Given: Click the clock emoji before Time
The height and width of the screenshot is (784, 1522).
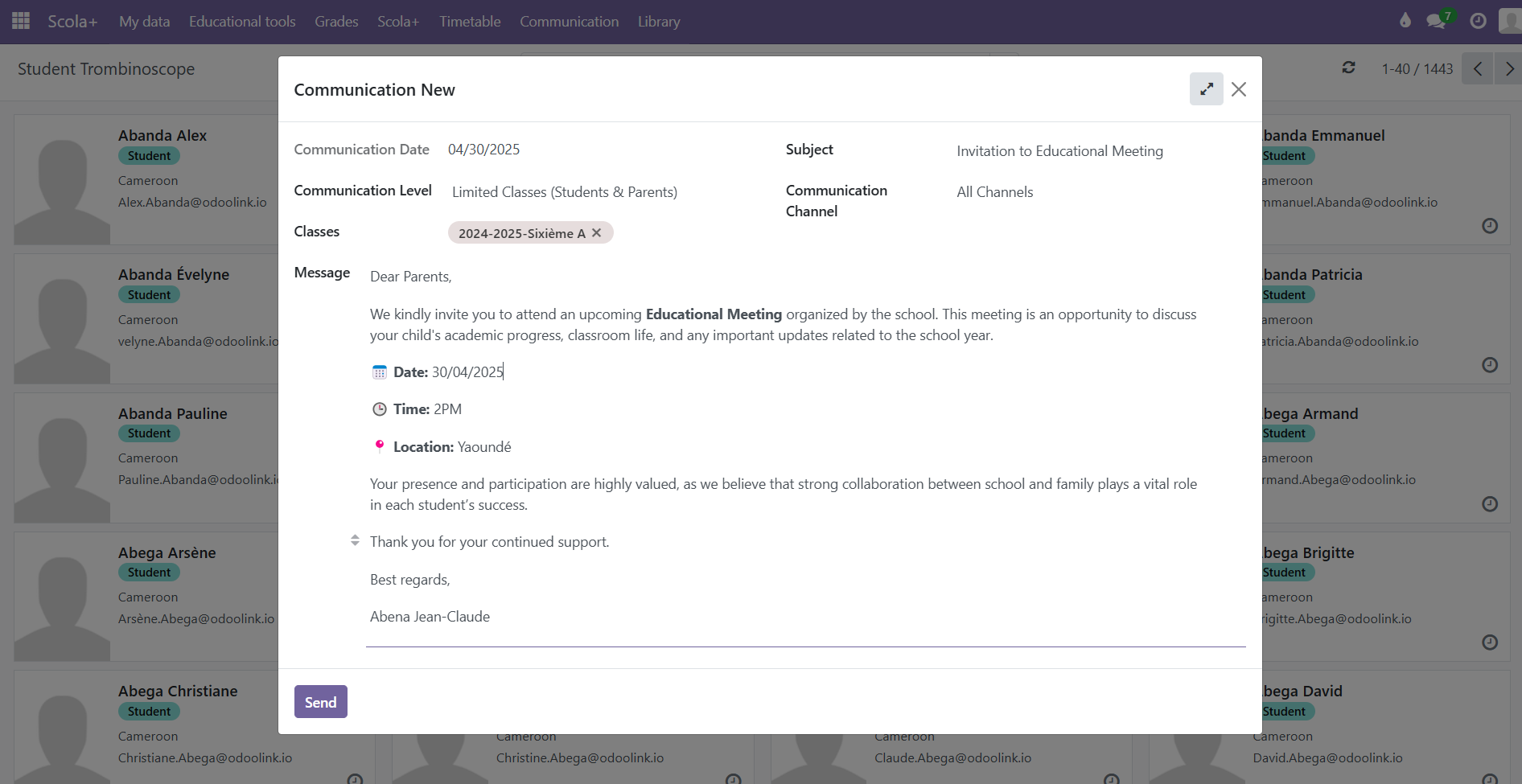Looking at the screenshot, I should tap(380, 409).
